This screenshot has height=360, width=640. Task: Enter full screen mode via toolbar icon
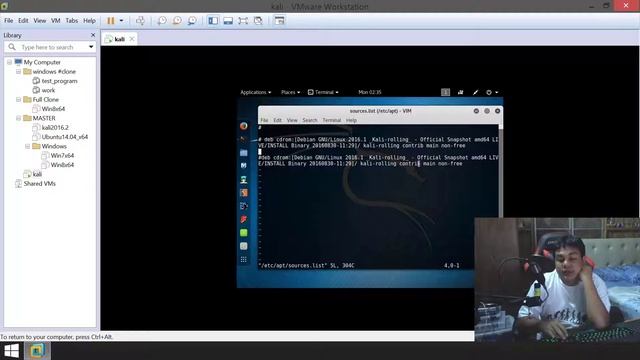pyautogui.click(x=243, y=20)
